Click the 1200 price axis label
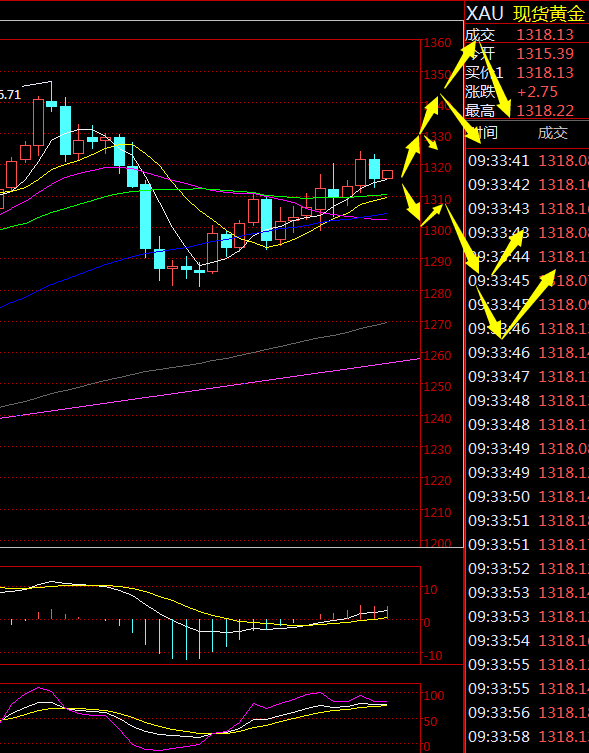589x753 pixels. click(x=437, y=543)
